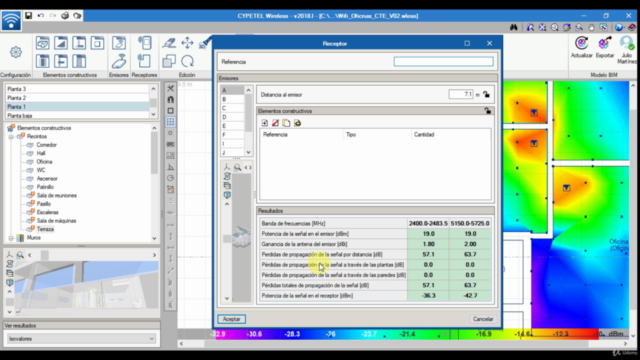The height and width of the screenshot is (360, 640).
Task: Select Terraza in the Recintos tree
Action: tap(45, 229)
